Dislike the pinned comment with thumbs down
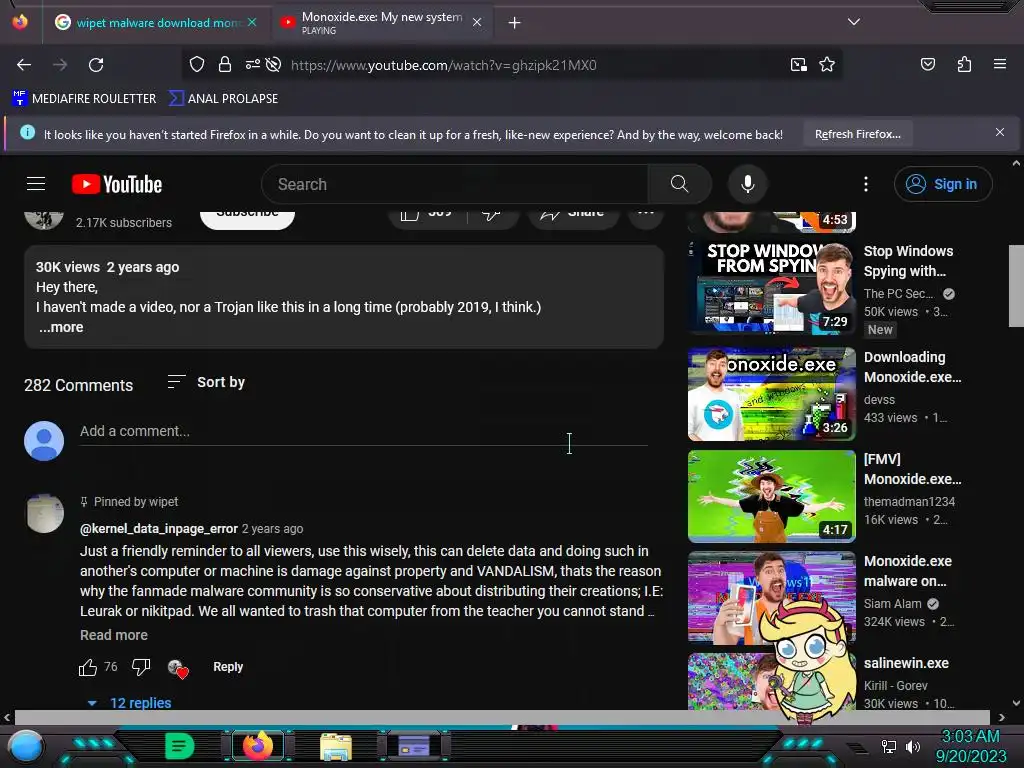 (141, 667)
